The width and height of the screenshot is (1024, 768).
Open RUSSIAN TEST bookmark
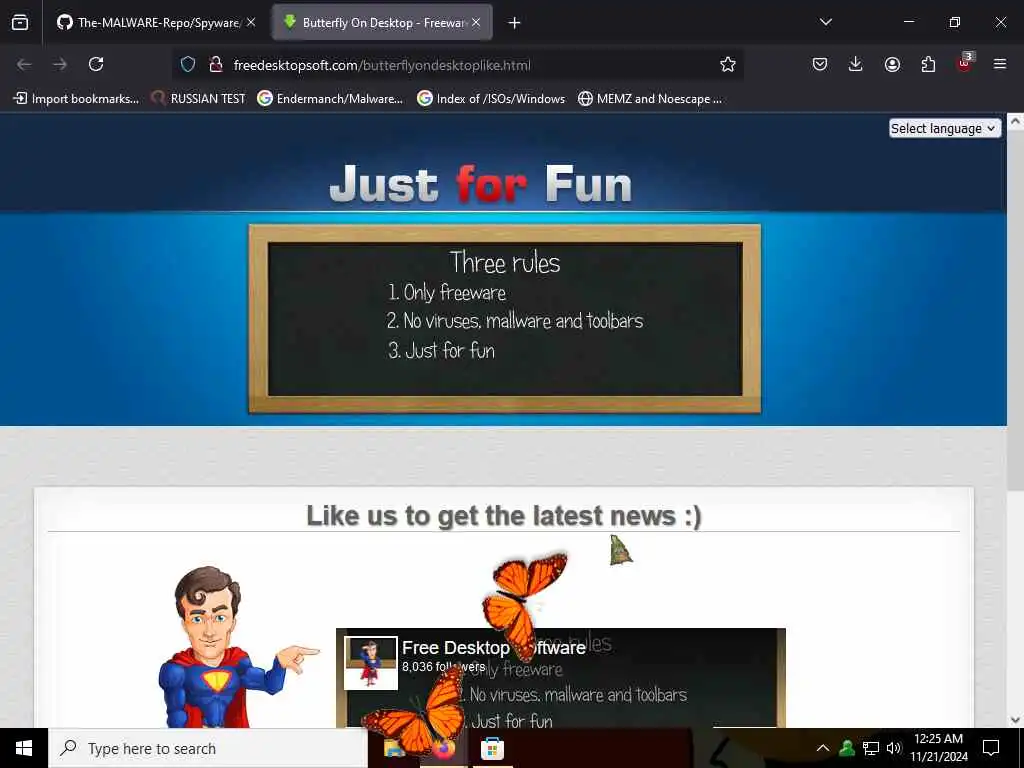[199, 99]
